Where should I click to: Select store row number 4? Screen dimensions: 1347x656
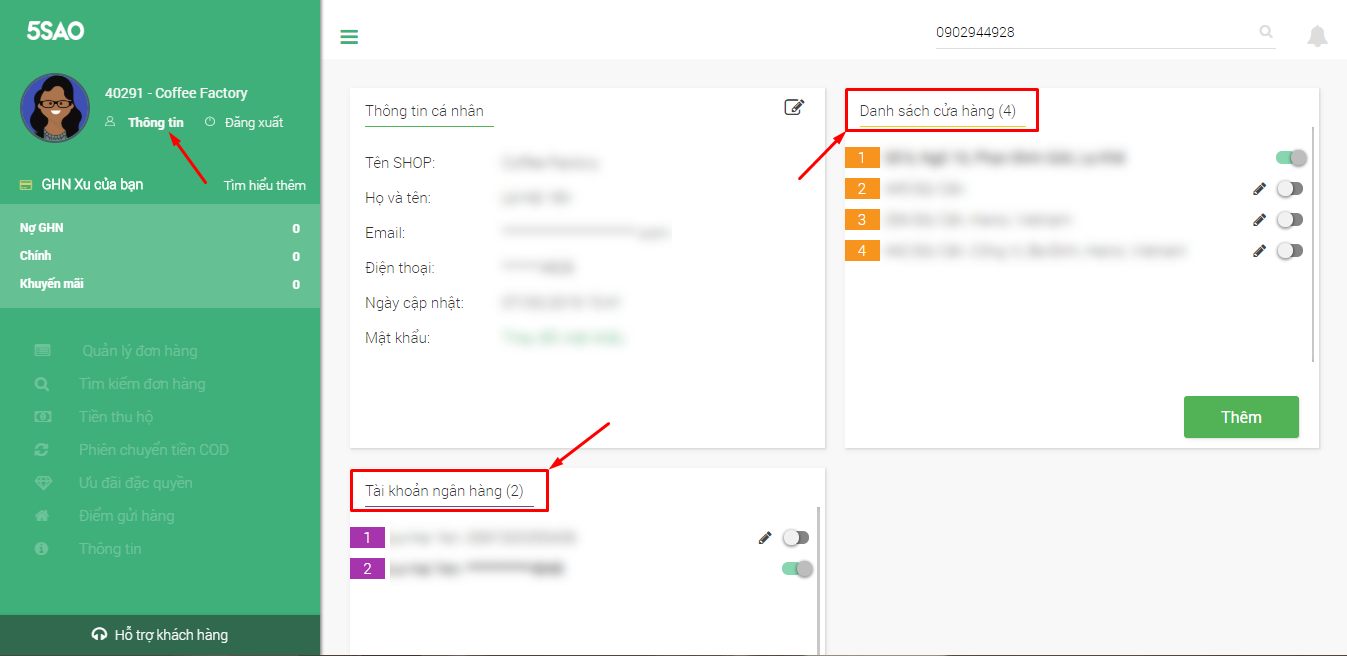point(1076,250)
